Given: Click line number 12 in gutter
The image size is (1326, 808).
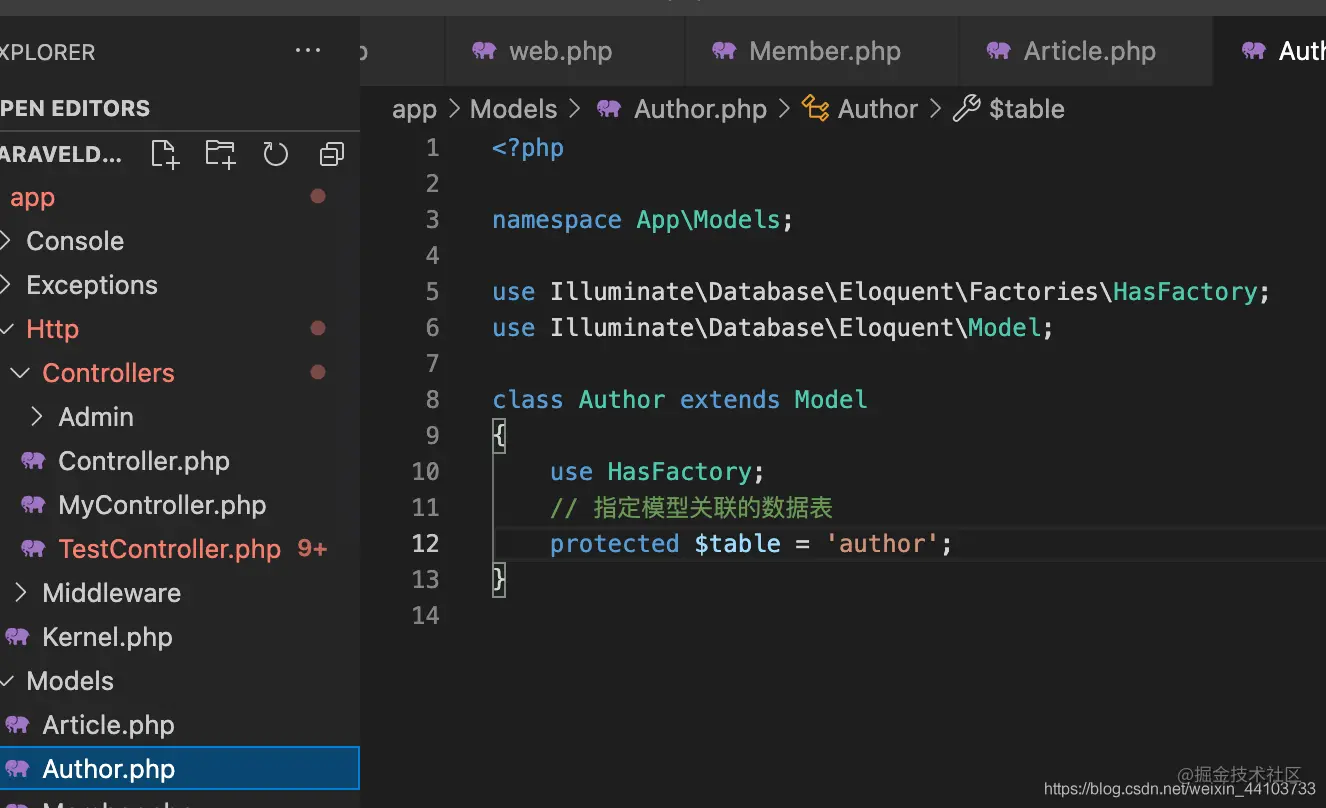Looking at the screenshot, I should click(x=426, y=543).
